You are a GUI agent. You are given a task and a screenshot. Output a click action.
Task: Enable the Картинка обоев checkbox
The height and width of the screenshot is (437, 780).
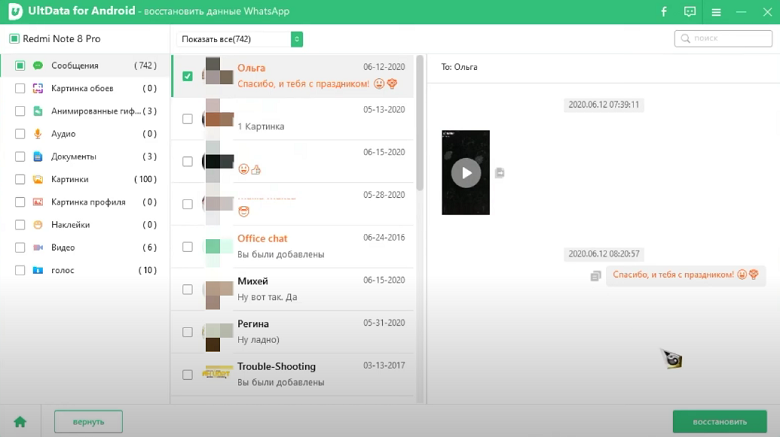pos(20,88)
